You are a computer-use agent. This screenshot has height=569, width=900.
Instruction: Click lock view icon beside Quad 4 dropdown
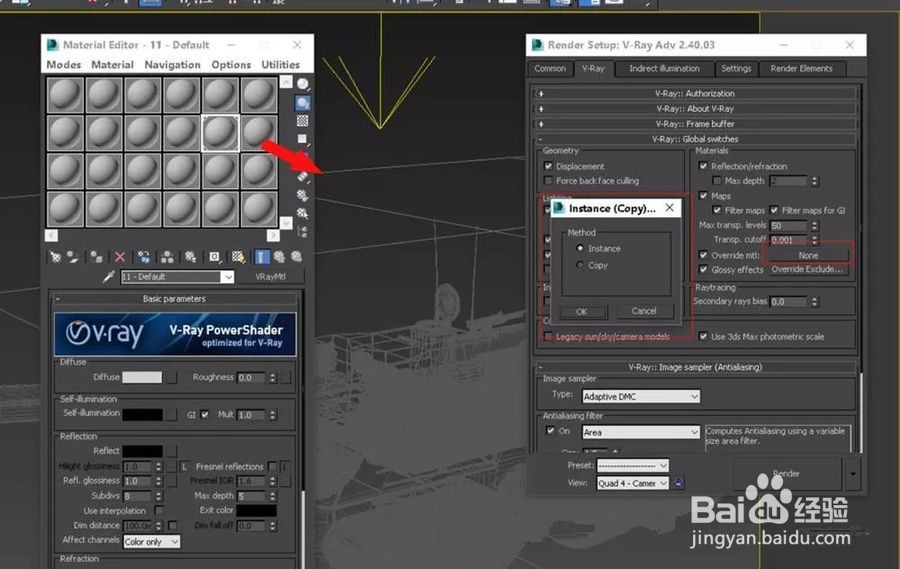[x=678, y=483]
